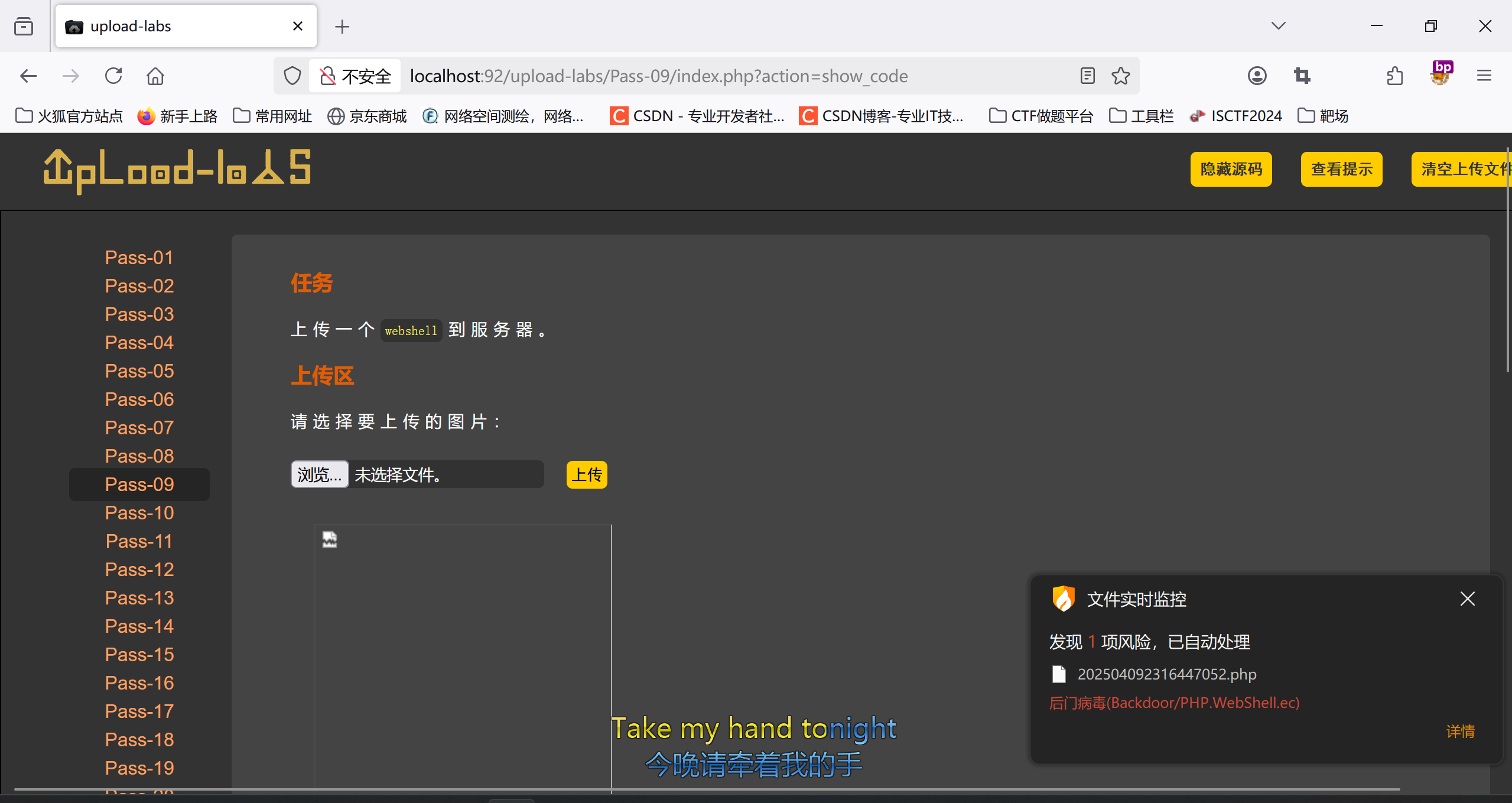
Task: Open the Firefox account icon
Action: coord(1257,76)
